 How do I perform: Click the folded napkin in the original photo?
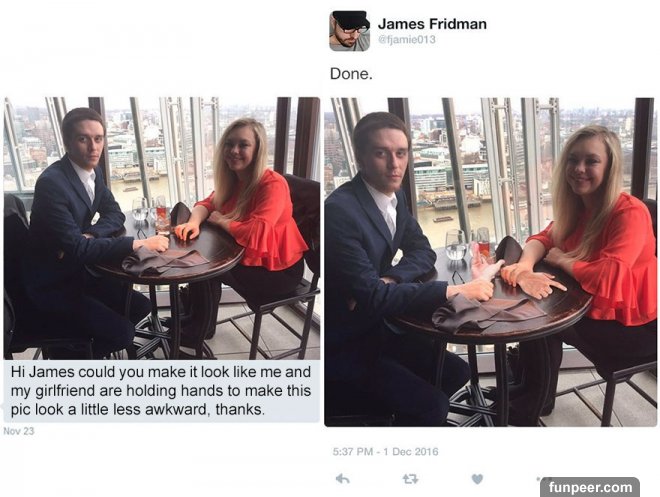(x=165, y=261)
